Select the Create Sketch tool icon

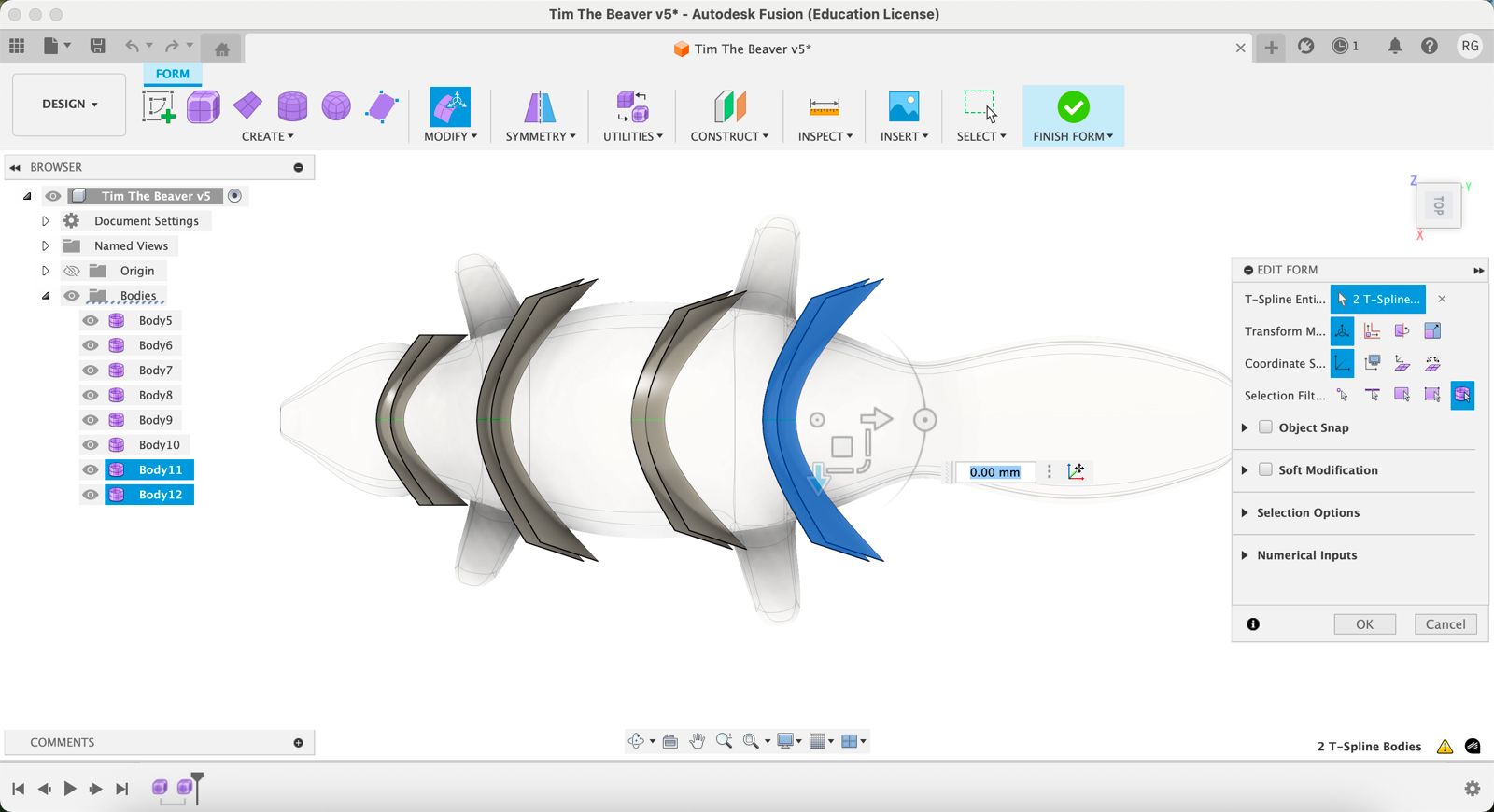point(158,106)
